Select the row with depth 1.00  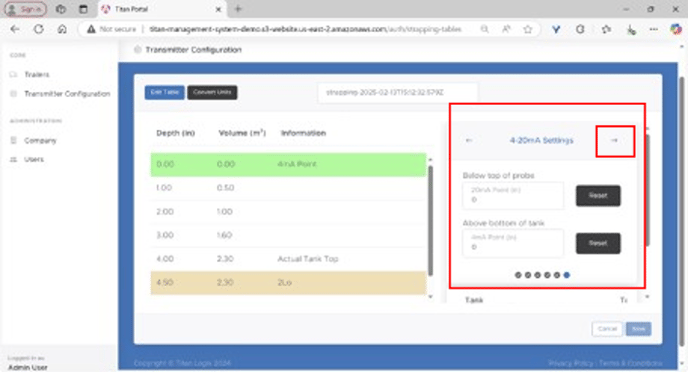pyautogui.click(x=288, y=188)
